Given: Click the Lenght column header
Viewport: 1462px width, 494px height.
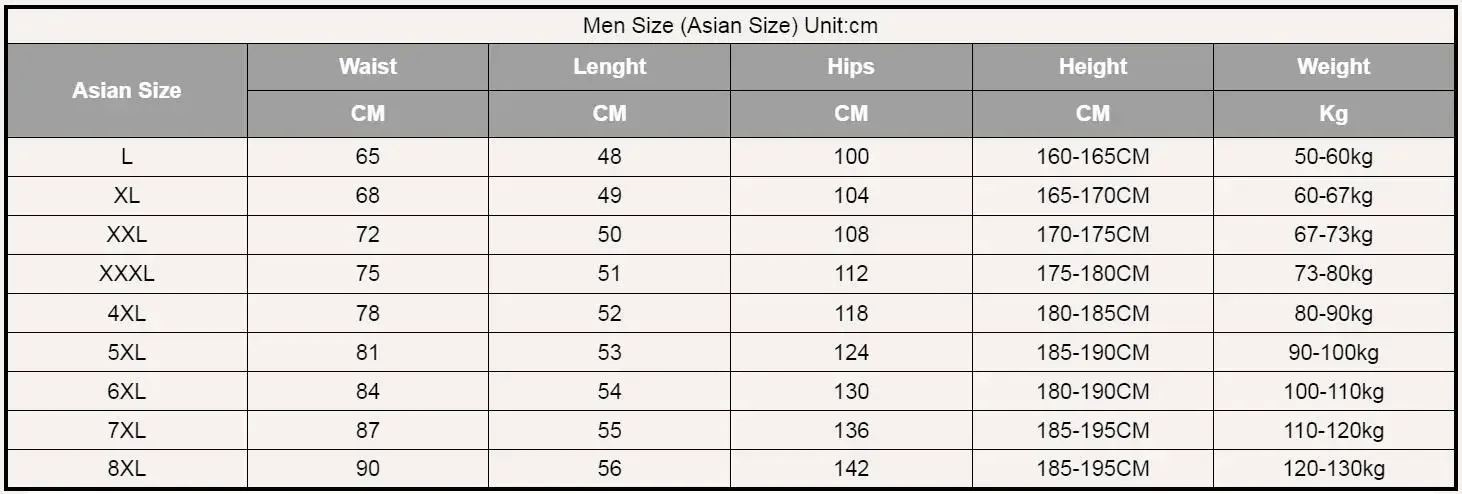Looking at the screenshot, I should 609,67.
